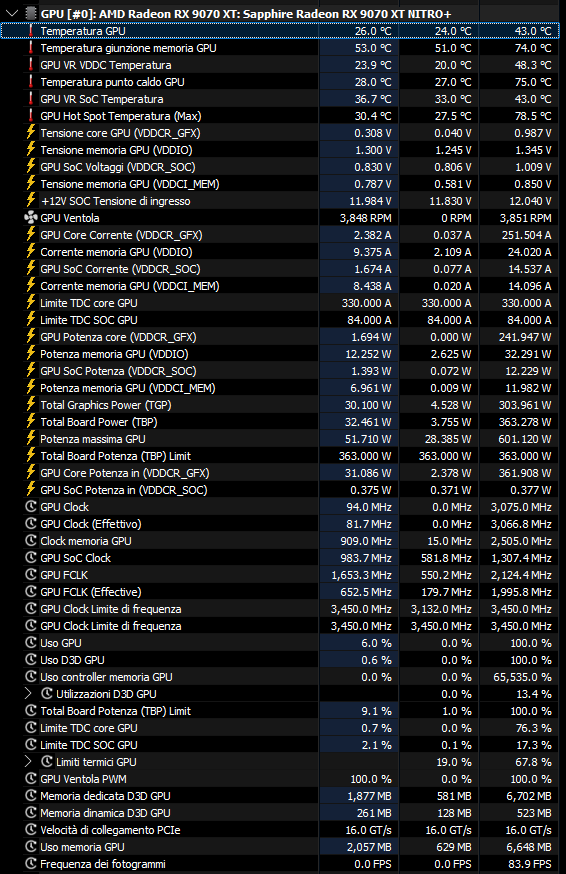Click clock icon of GPU Clock (Effettivo)
Screen dimensions: 566x874
pyautogui.click(x=31, y=524)
